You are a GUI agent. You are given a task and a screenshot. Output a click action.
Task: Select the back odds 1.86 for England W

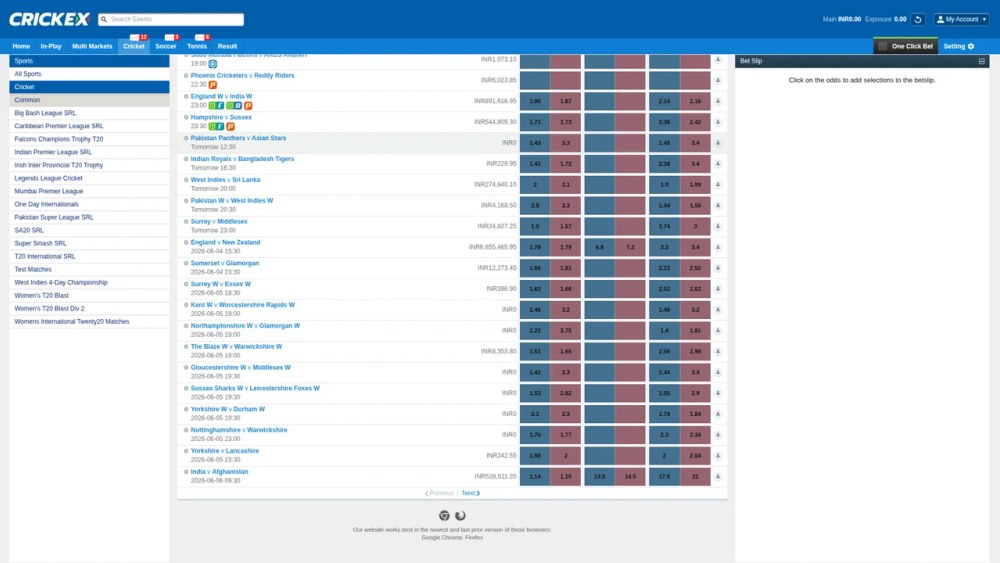[x=535, y=101]
